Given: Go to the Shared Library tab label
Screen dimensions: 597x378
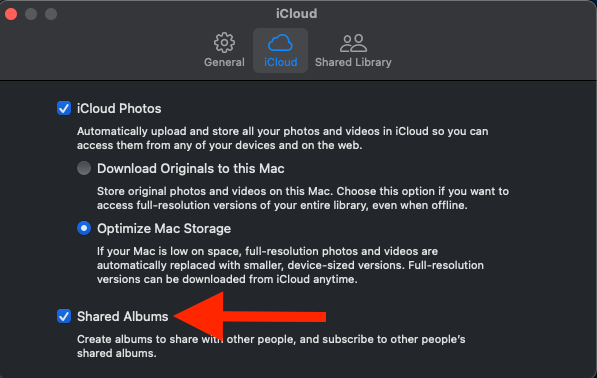Looking at the screenshot, I should [x=353, y=62].
